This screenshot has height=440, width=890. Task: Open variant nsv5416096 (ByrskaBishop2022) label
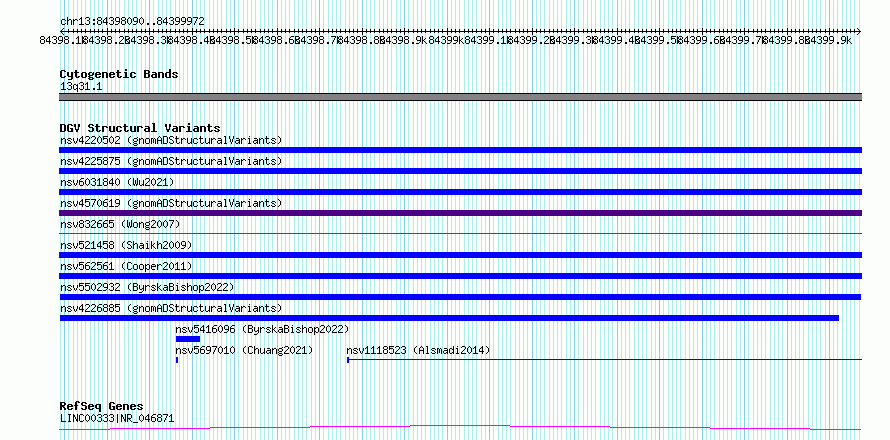(262, 329)
